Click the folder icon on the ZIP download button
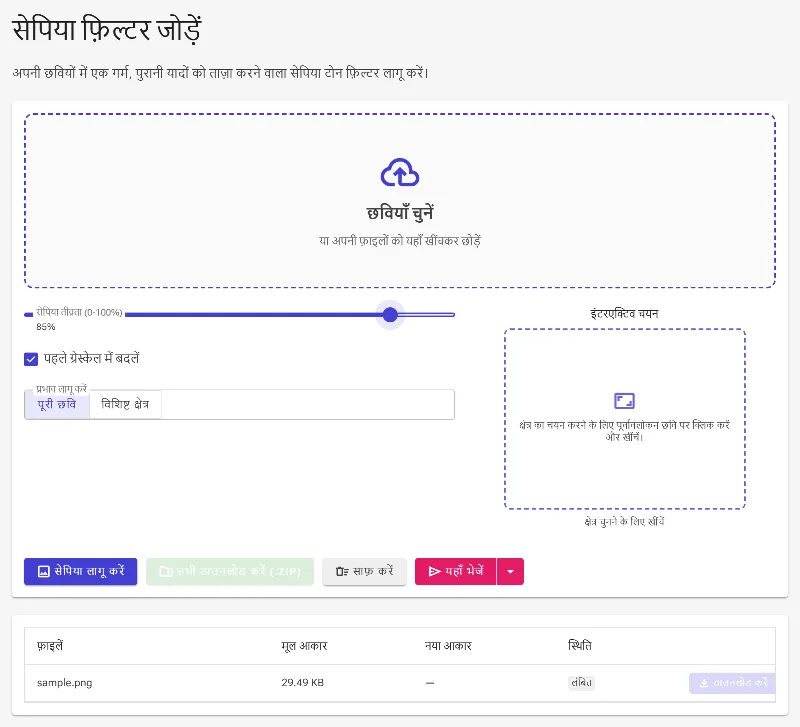The height and width of the screenshot is (727, 800). 166,571
